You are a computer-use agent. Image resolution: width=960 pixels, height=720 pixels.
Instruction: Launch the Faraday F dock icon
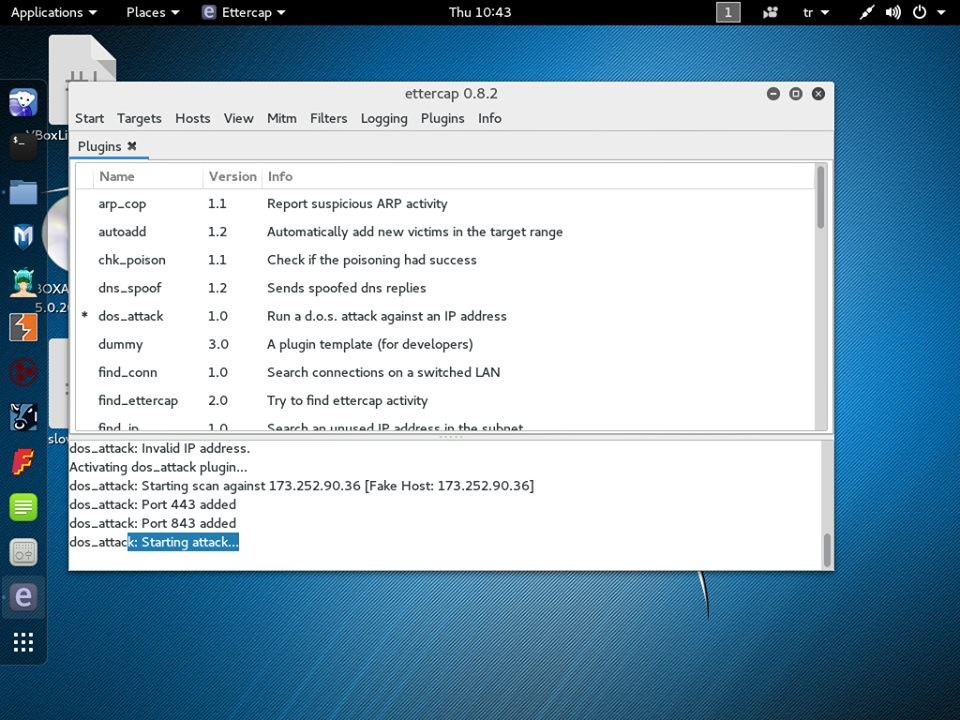23,462
